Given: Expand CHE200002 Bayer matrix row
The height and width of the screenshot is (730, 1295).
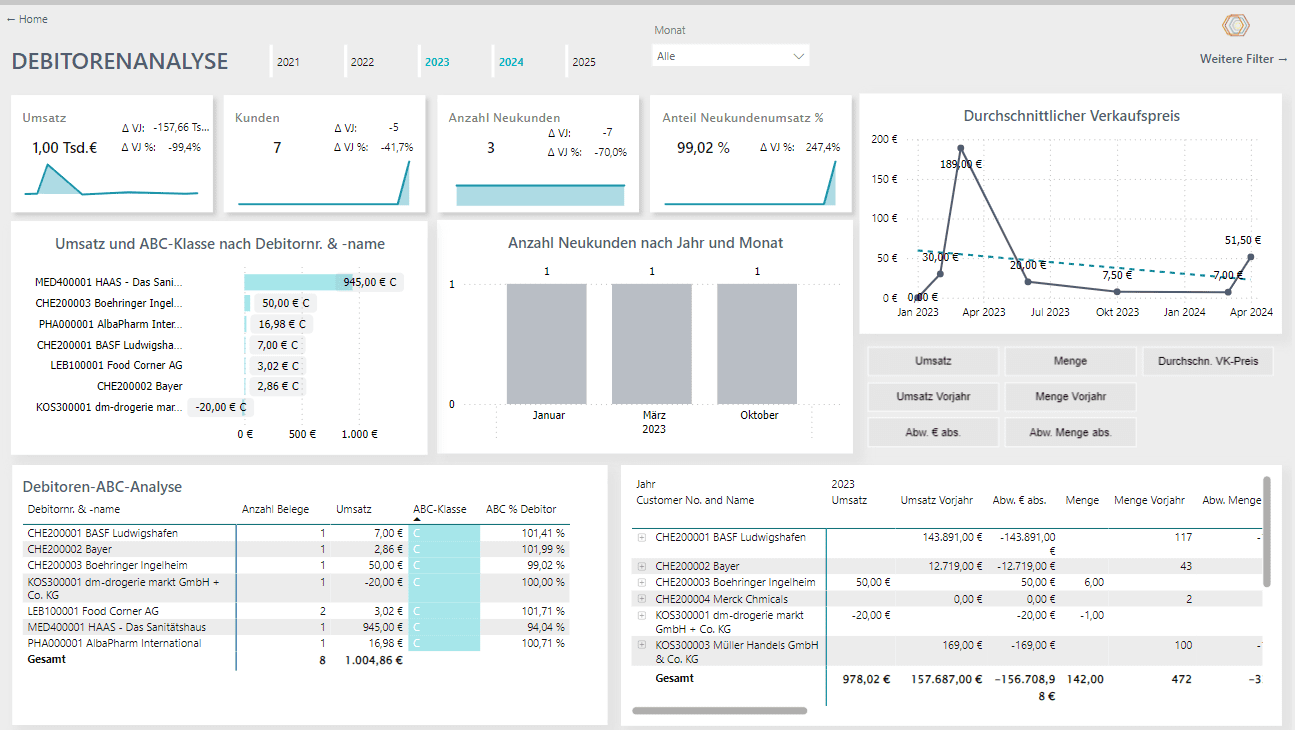Looking at the screenshot, I should [641, 566].
